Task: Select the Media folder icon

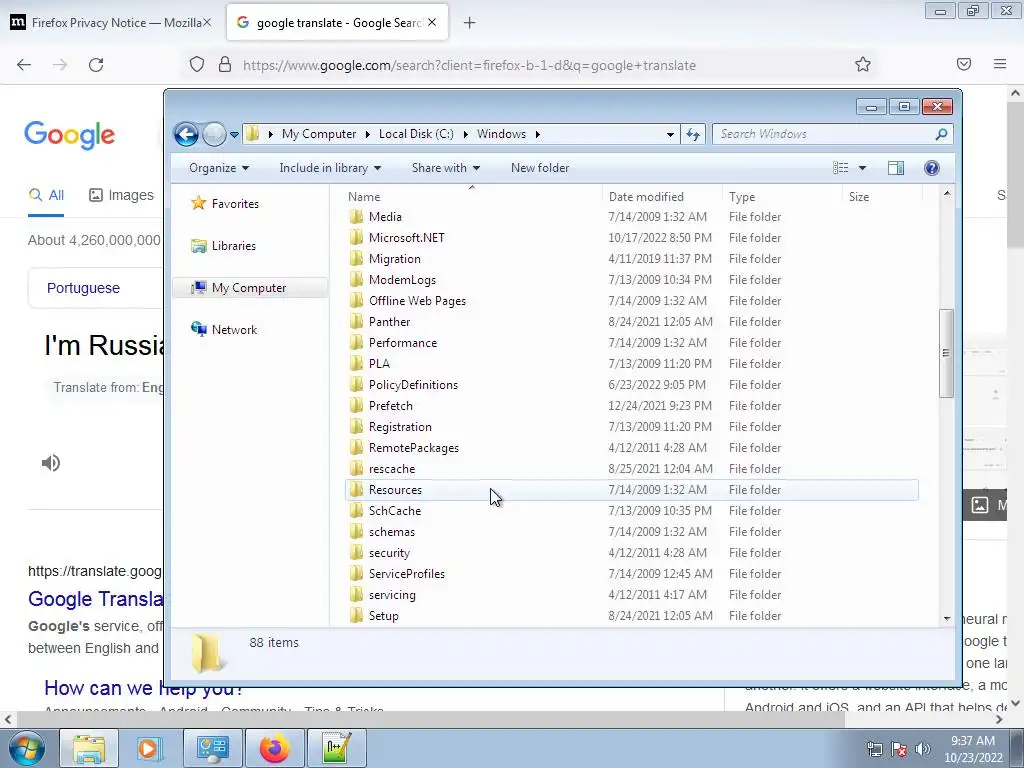Action: click(356, 217)
